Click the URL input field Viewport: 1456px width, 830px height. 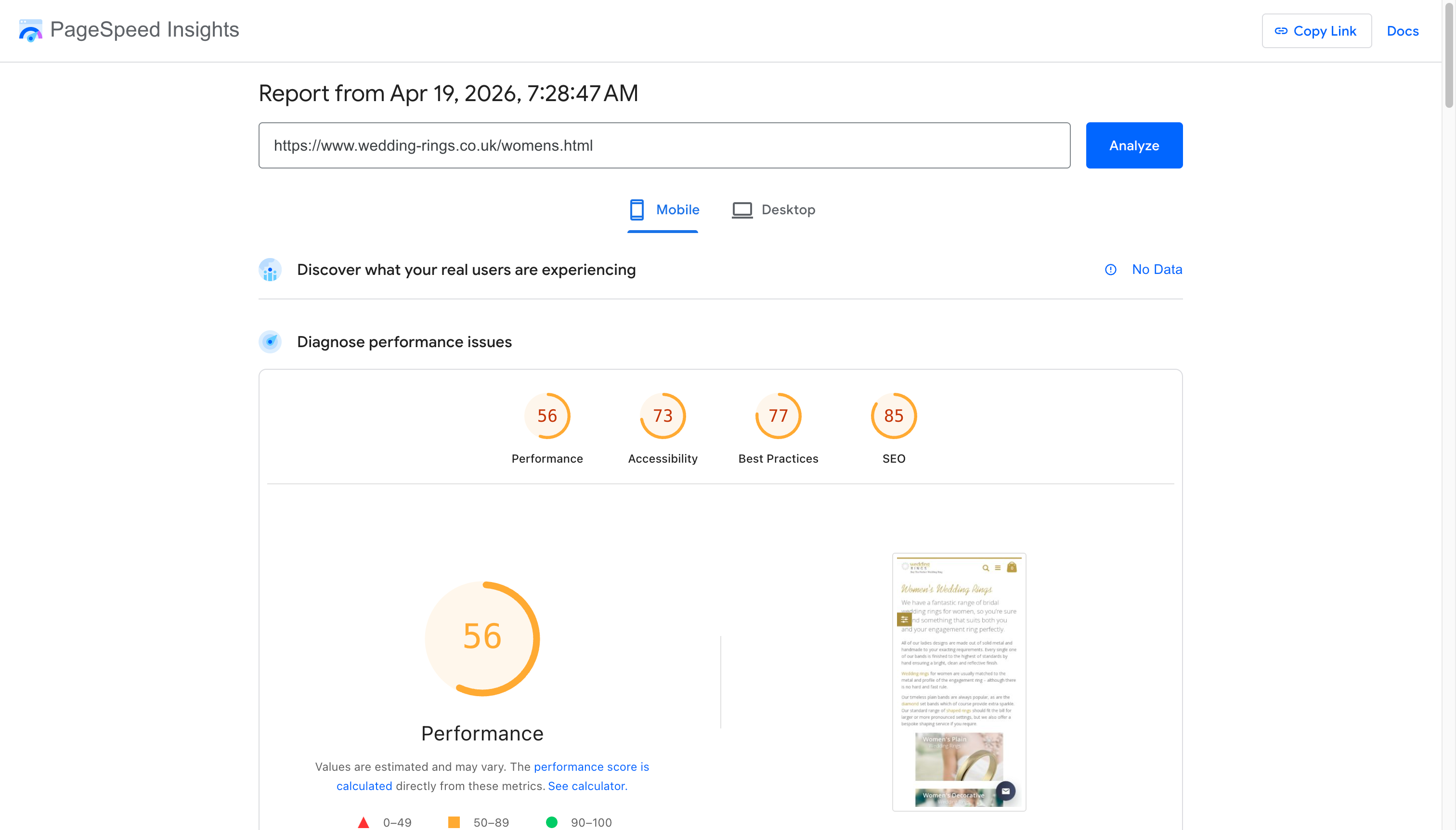coord(664,145)
